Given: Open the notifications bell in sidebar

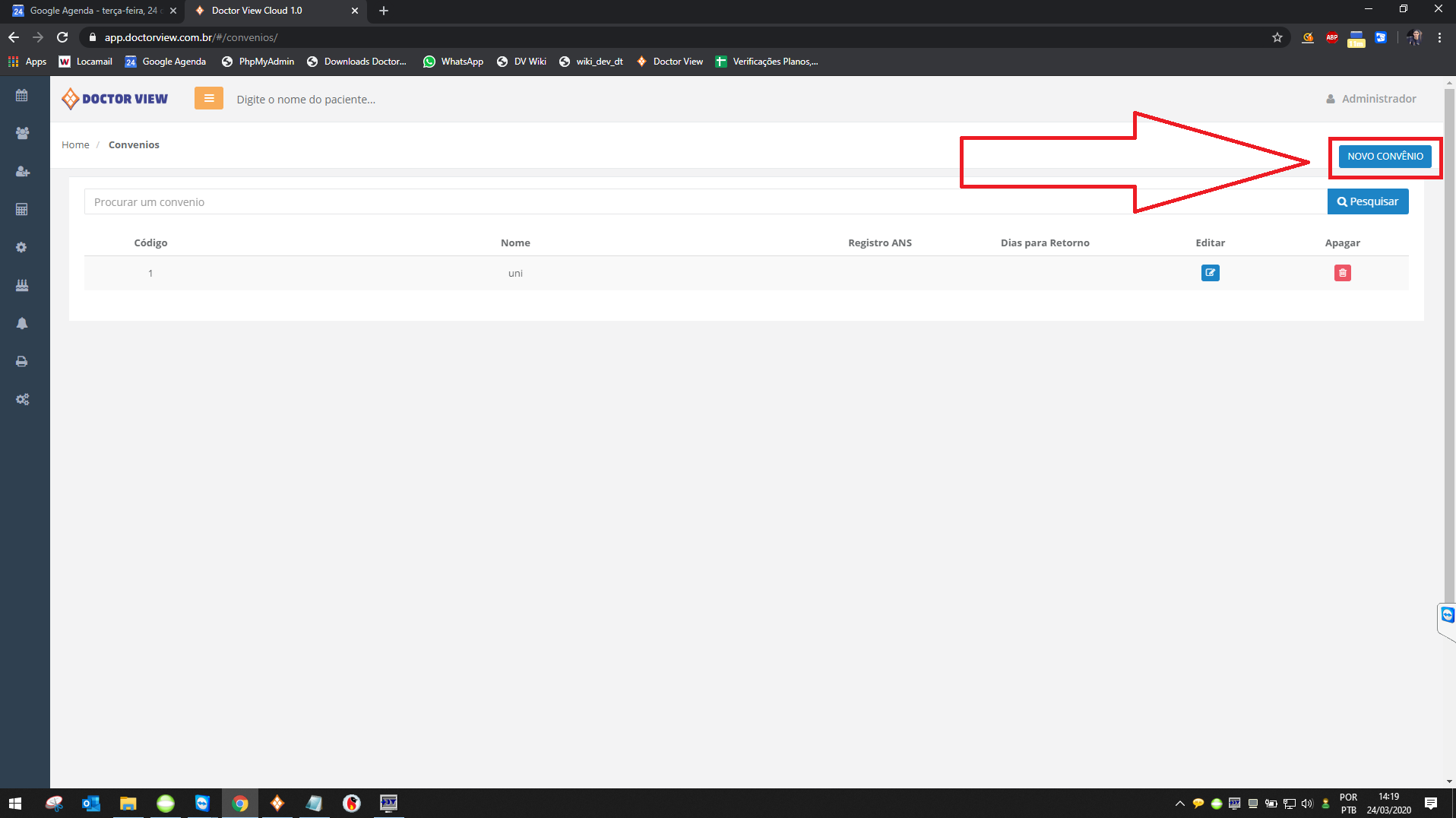Looking at the screenshot, I should point(22,324).
